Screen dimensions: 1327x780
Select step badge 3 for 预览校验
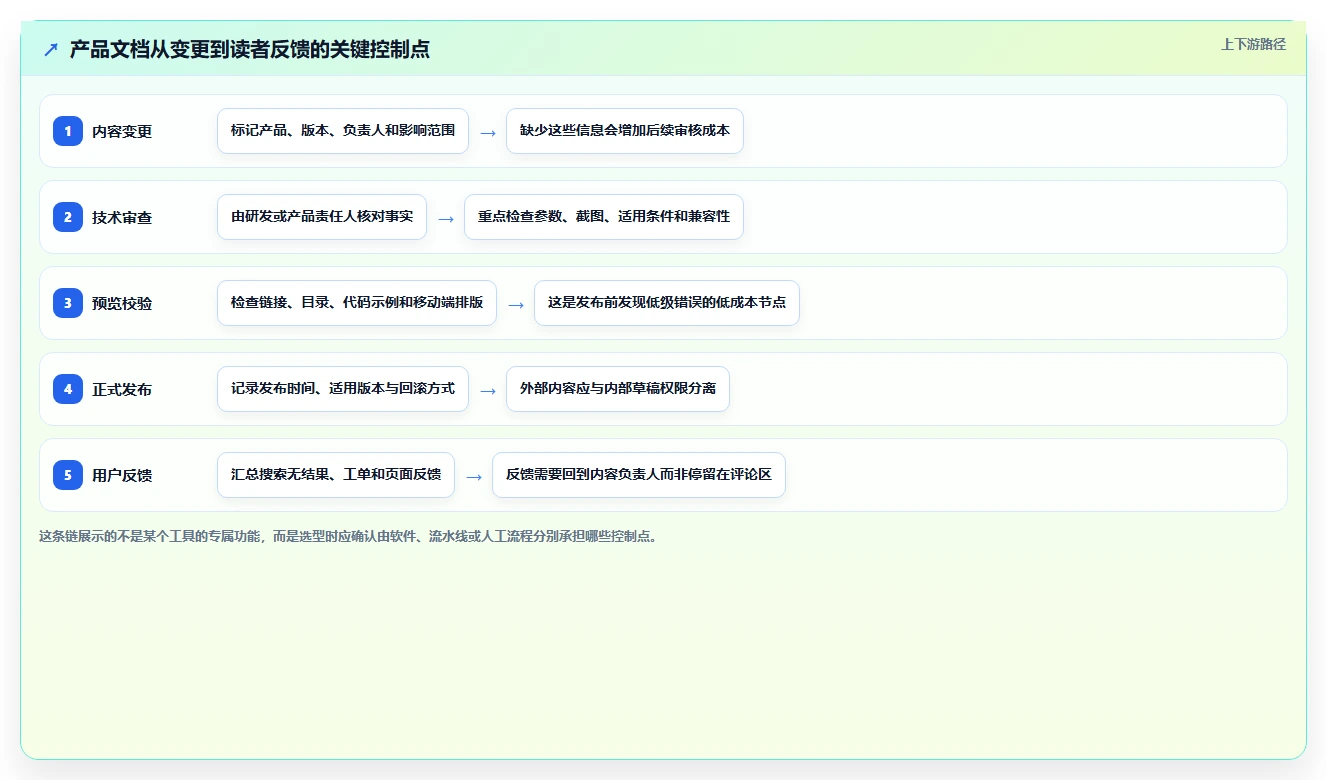(68, 303)
